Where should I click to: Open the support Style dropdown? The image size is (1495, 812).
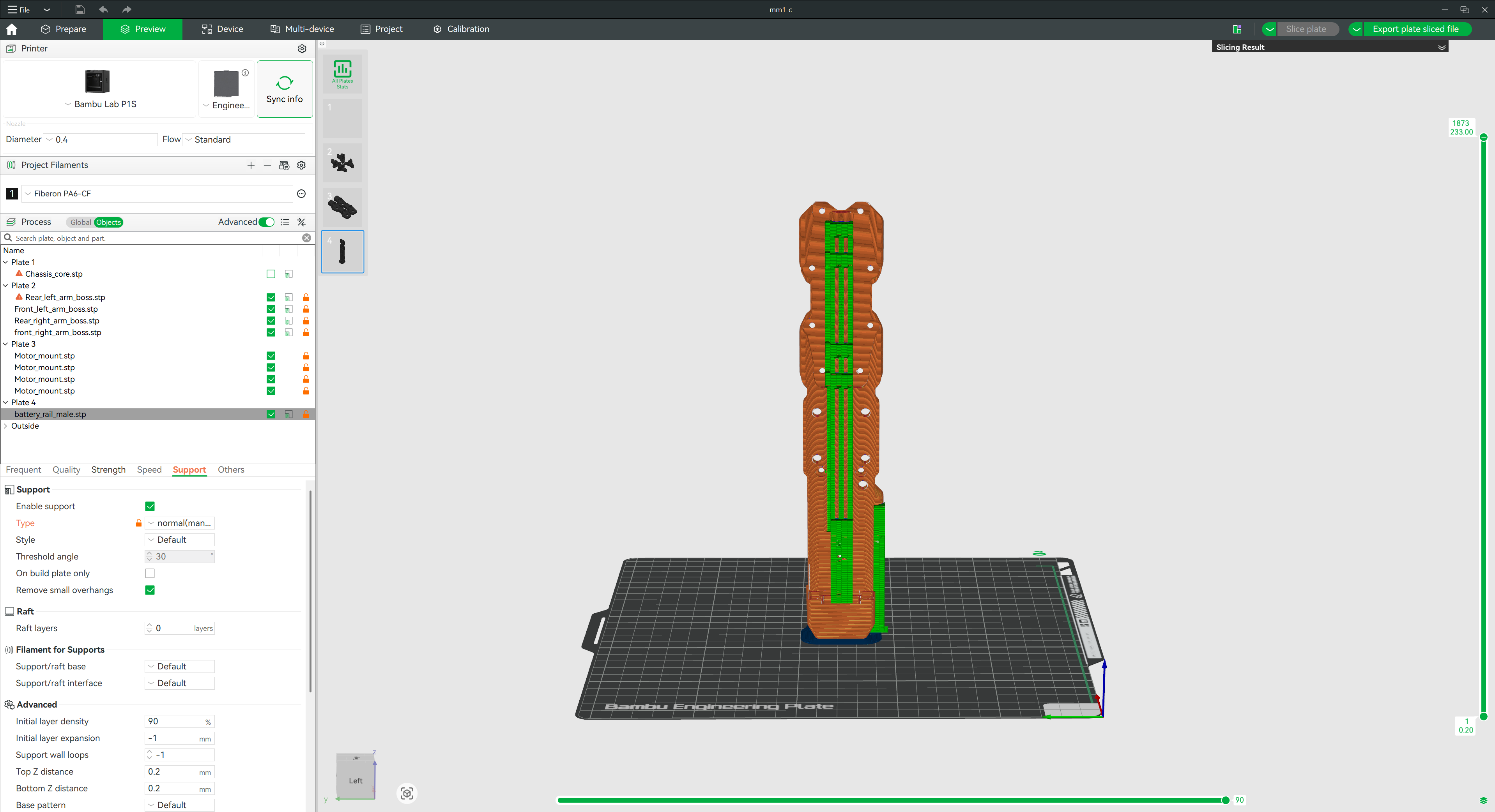[179, 539]
